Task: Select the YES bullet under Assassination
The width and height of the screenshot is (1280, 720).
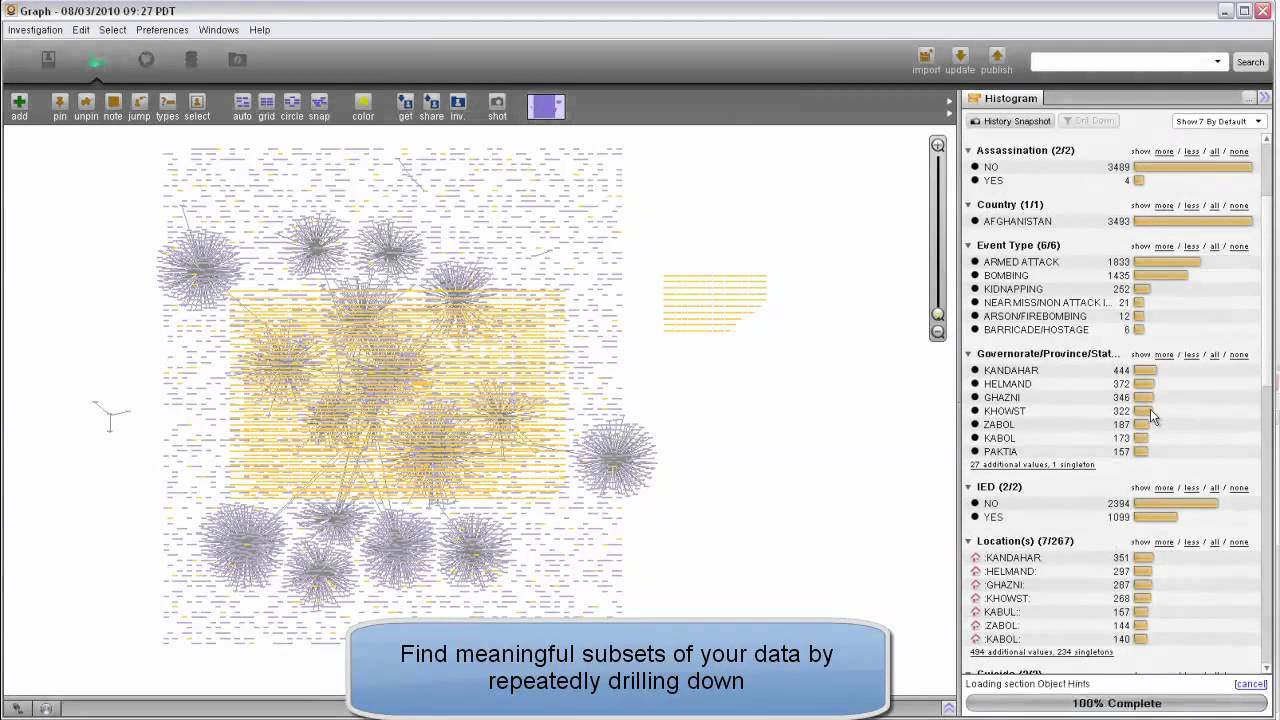Action: tap(975, 181)
